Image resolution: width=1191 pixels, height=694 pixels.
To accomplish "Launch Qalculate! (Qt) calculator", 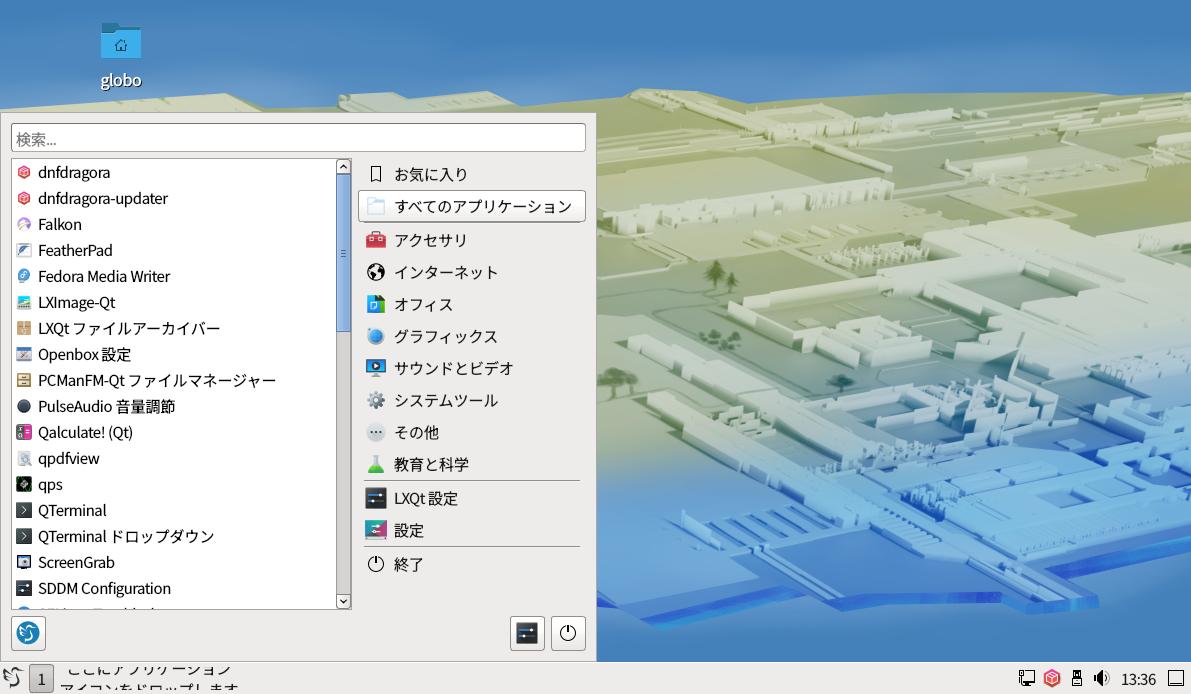I will 85,433.
